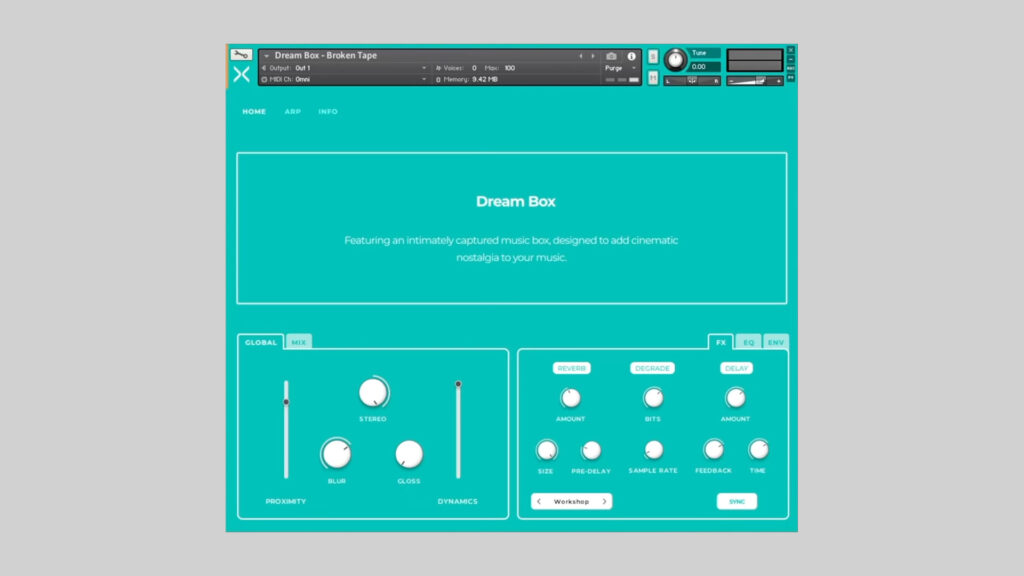Switch to the MIX tab
Image resolution: width=1024 pixels, height=576 pixels.
point(298,341)
